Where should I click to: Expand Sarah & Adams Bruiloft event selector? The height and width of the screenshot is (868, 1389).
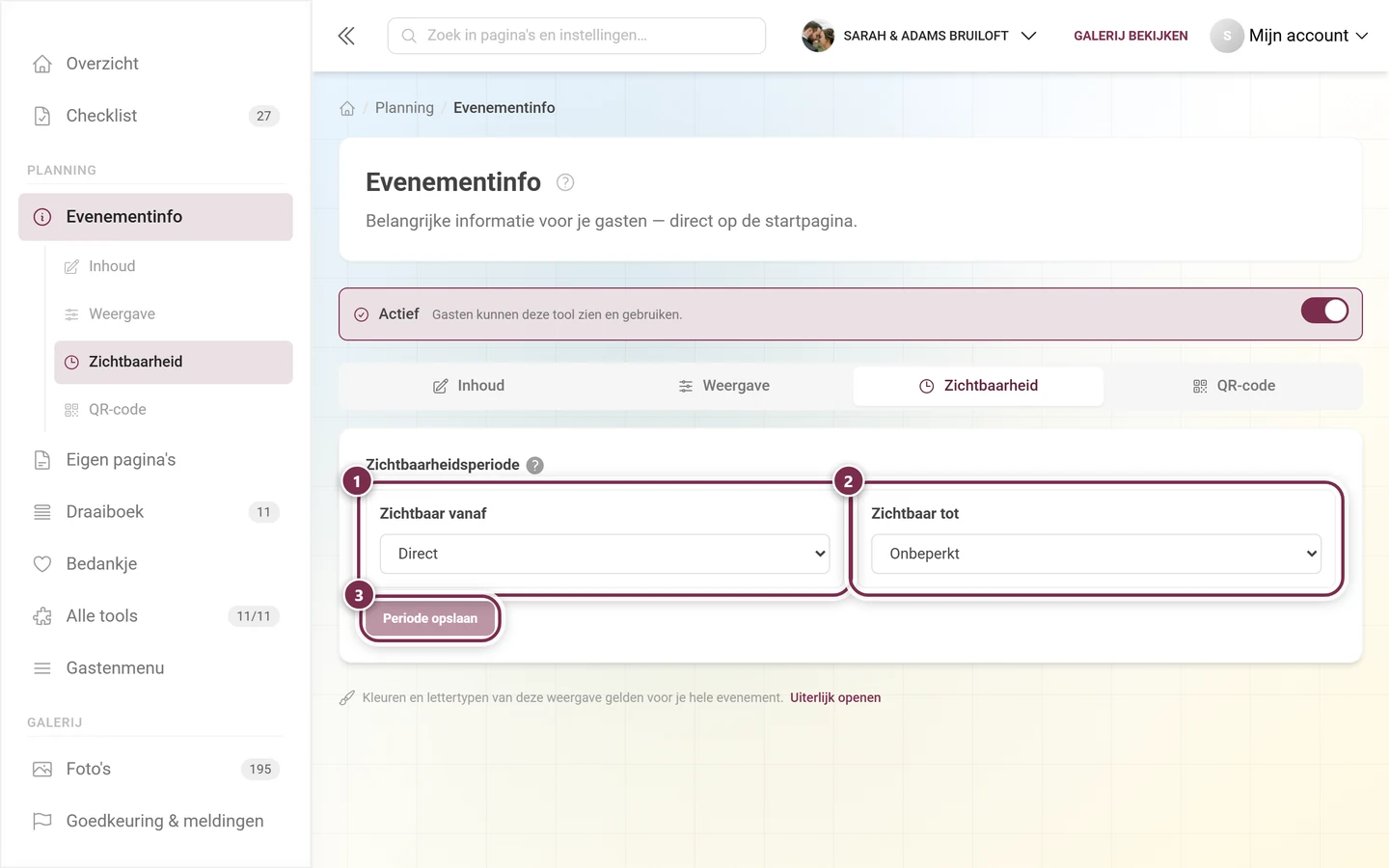point(919,36)
